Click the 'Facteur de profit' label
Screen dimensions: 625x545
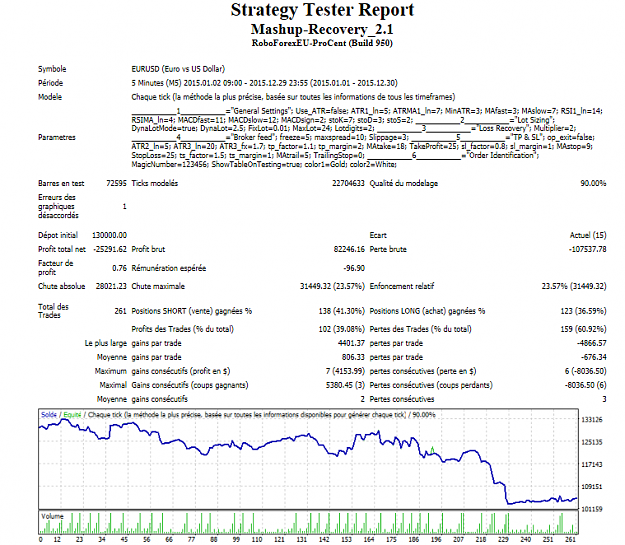point(55,268)
